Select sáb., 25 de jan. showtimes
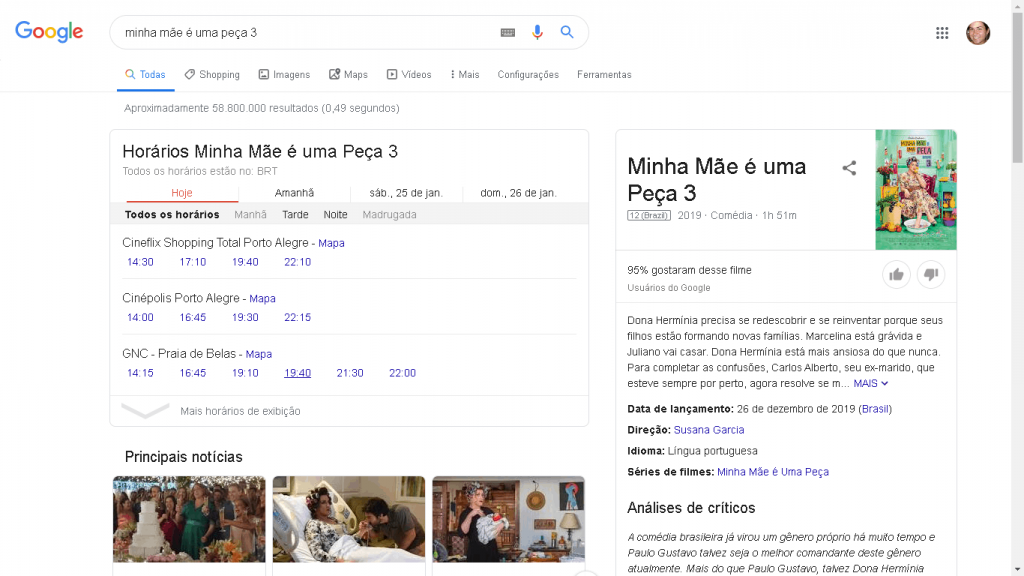 (x=406, y=193)
